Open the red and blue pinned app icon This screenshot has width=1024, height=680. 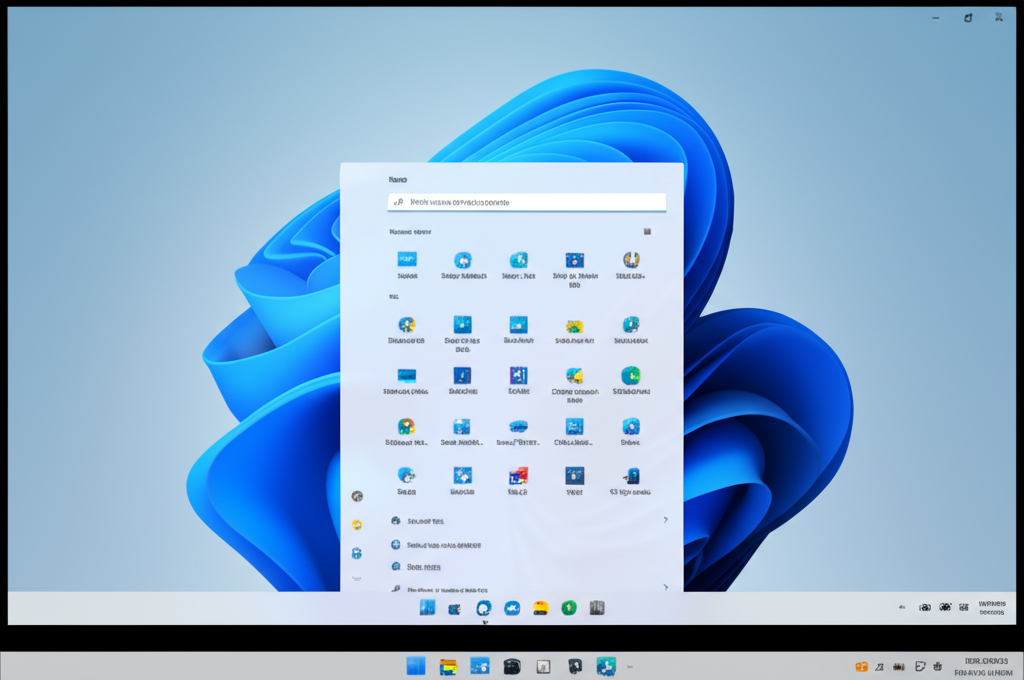[x=518, y=476]
